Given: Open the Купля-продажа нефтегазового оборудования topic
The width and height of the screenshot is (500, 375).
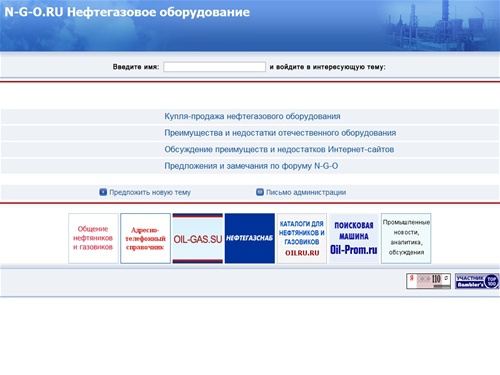Looking at the screenshot, I should pos(252,116).
